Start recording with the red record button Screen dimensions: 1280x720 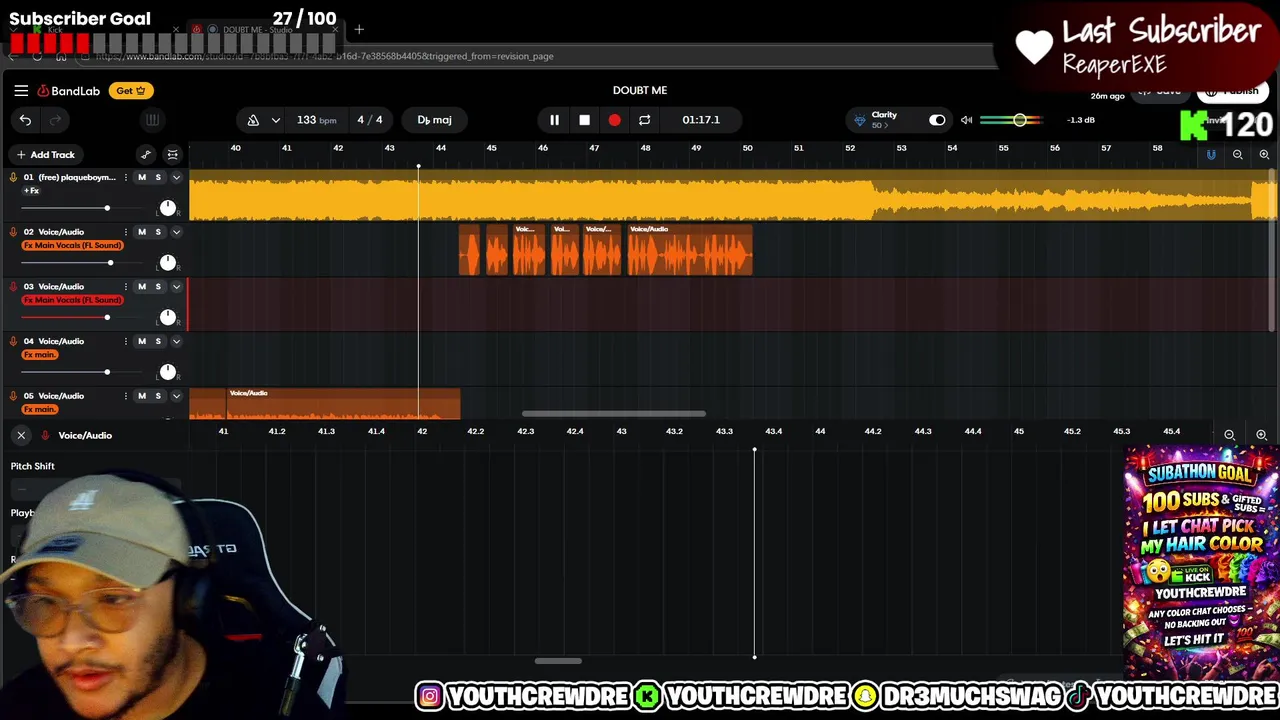(614, 120)
